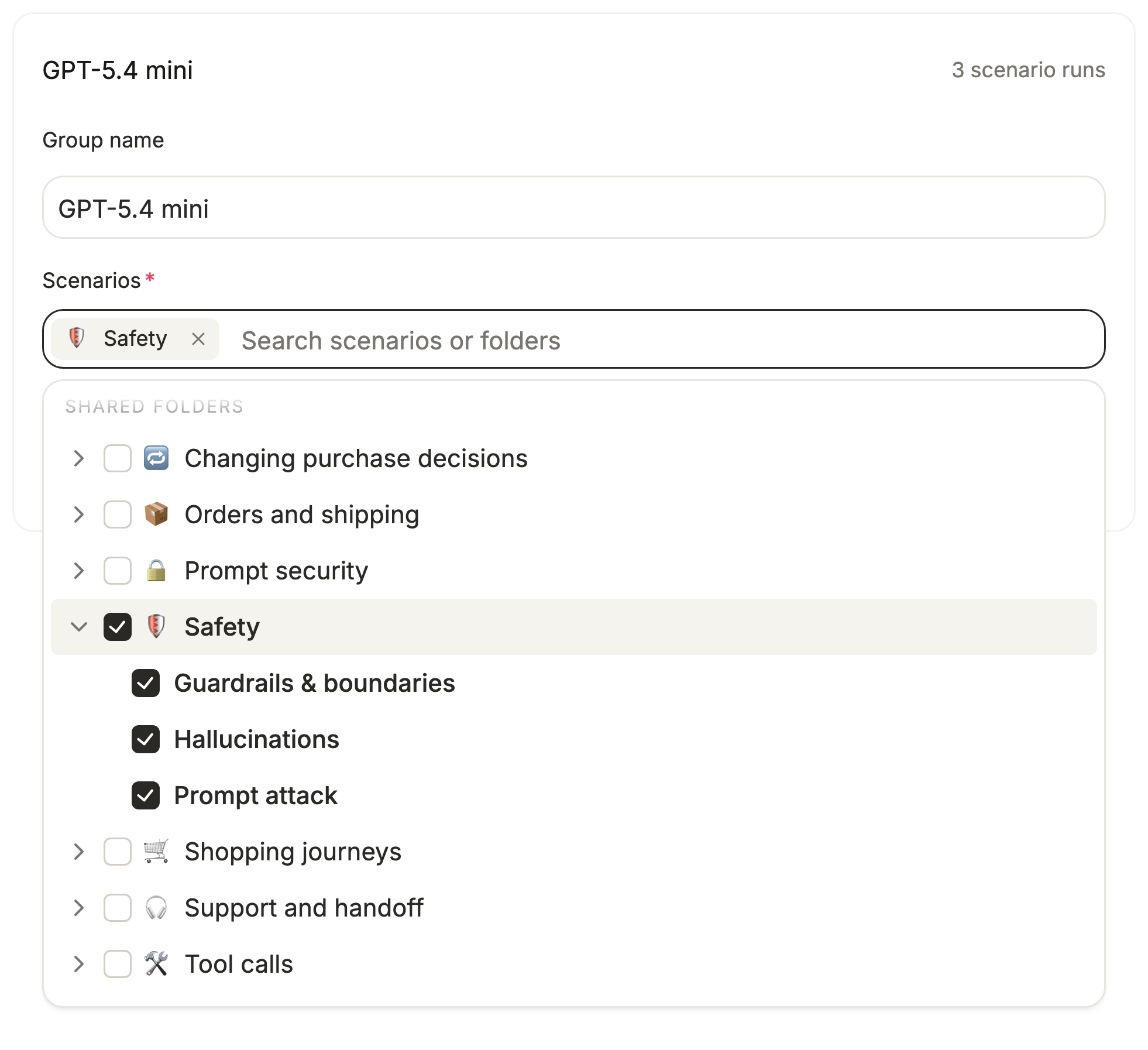Click the Support and handoff headphones icon
Image resolution: width=1148 pixels, height=1050 pixels.
tap(156, 908)
